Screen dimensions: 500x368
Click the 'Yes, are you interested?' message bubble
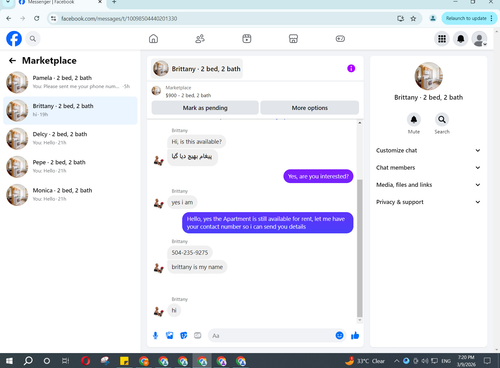(318, 176)
